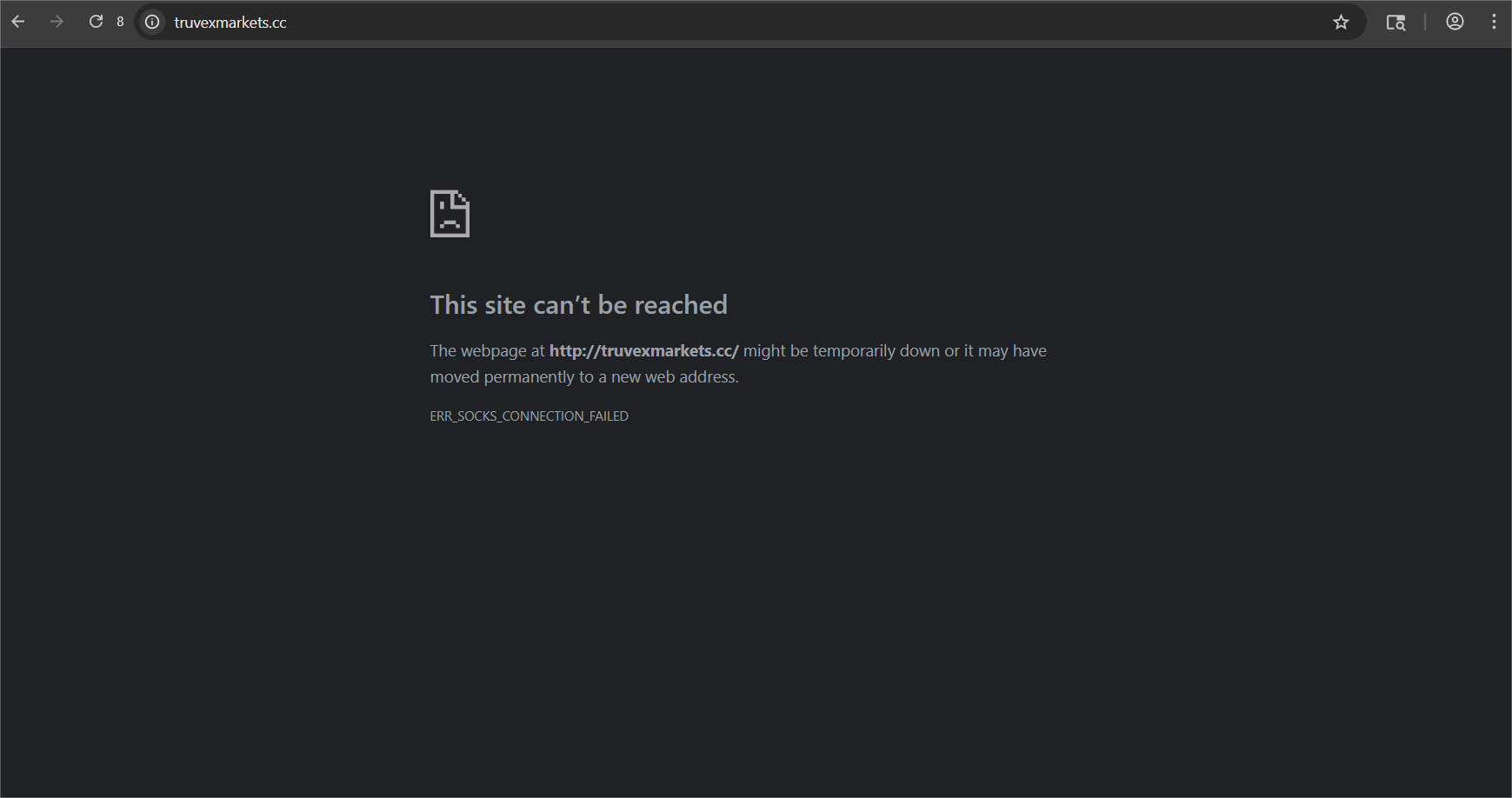The height and width of the screenshot is (798, 1512).
Task: Click the number 8 beside reload
Action: (x=120, y=22)
